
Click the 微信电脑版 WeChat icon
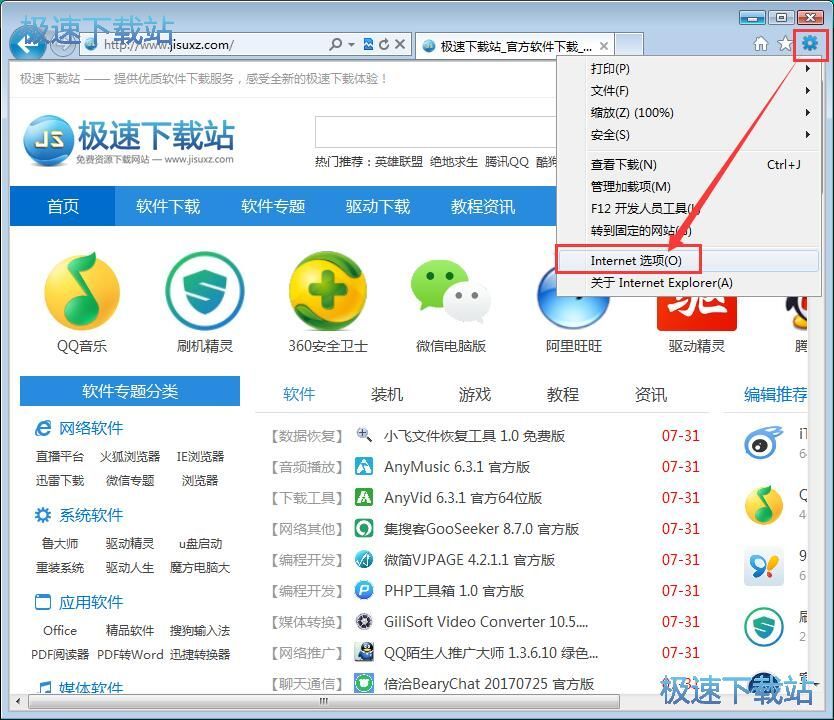pos(451,291)
